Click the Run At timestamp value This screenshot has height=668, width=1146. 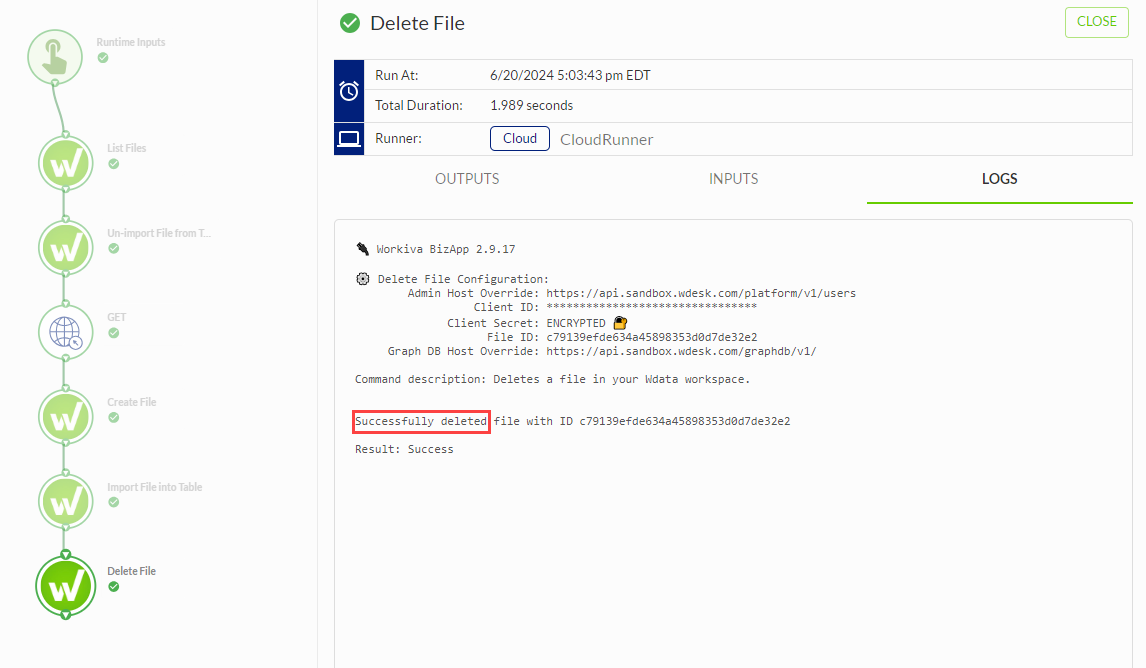click(570, 75)
